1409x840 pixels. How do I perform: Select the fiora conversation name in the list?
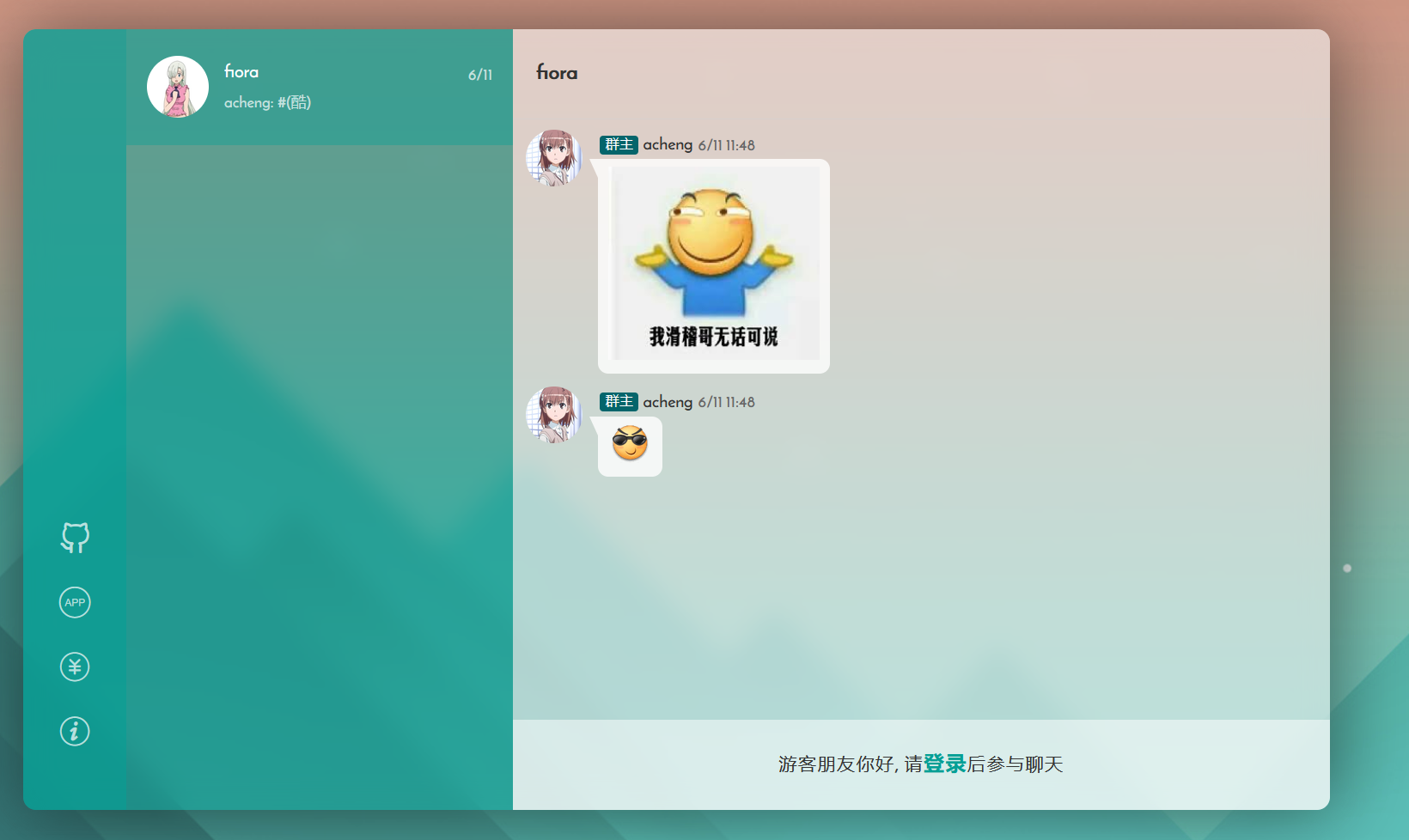pos(241,71)
